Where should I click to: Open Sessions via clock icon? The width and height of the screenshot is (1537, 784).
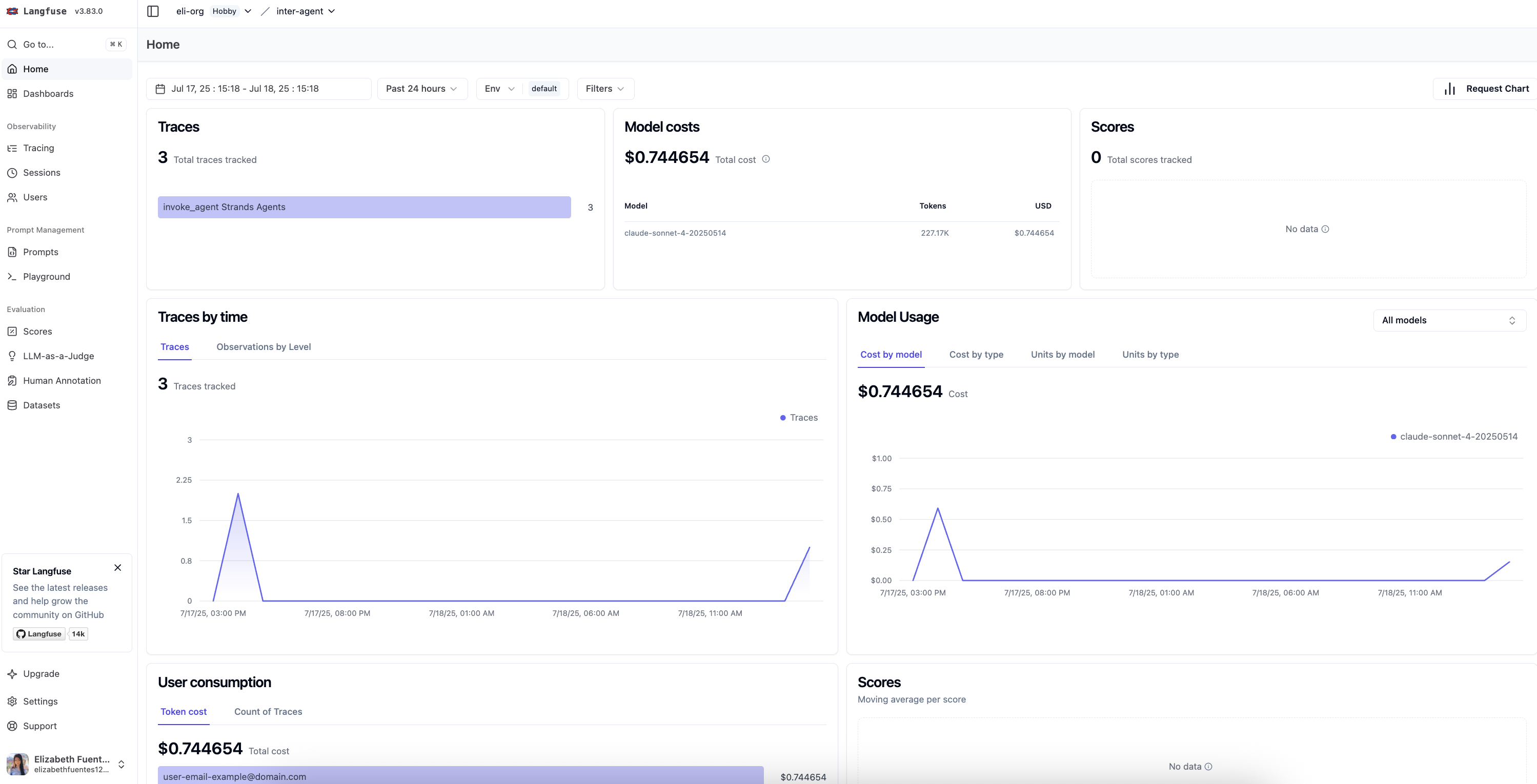(12, 173)
